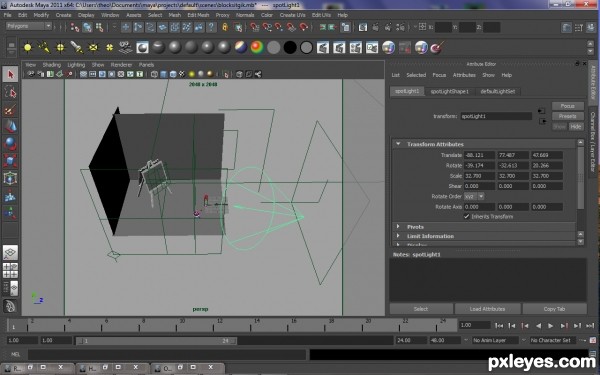
Task: Toggle the film gate icon in viewport toolbar
Action: [93, 74]
